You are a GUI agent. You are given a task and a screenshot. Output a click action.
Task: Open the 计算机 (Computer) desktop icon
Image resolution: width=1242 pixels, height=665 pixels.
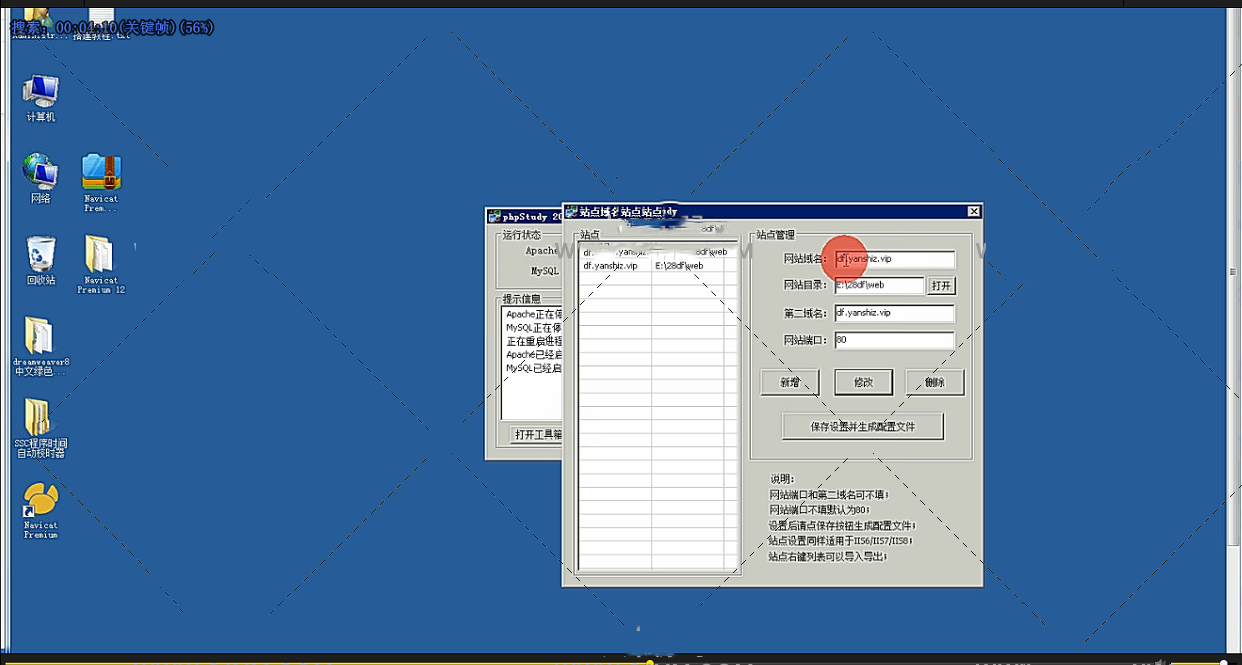[41, 93]
